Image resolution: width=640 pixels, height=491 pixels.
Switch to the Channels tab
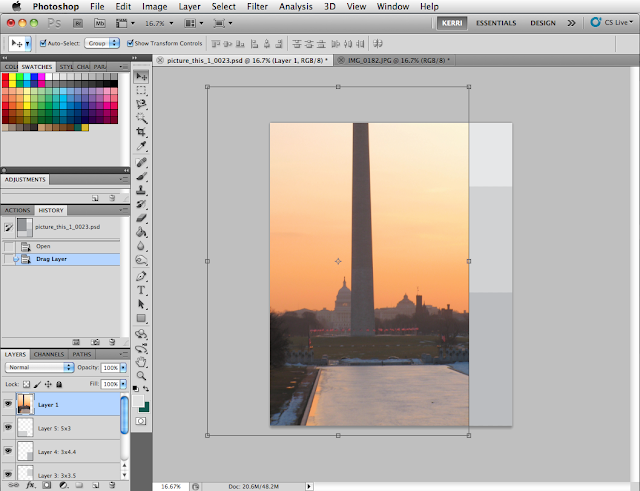[48, 354]
